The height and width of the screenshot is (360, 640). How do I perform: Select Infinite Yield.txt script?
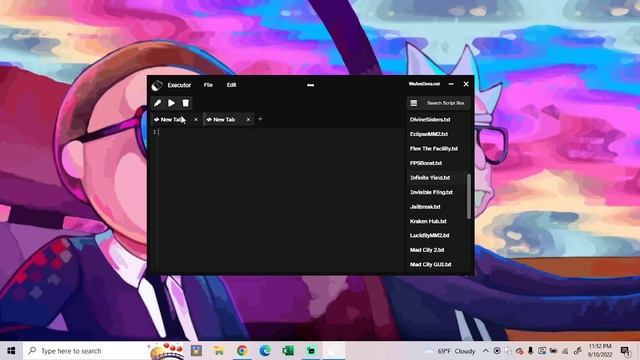point(430,178)
